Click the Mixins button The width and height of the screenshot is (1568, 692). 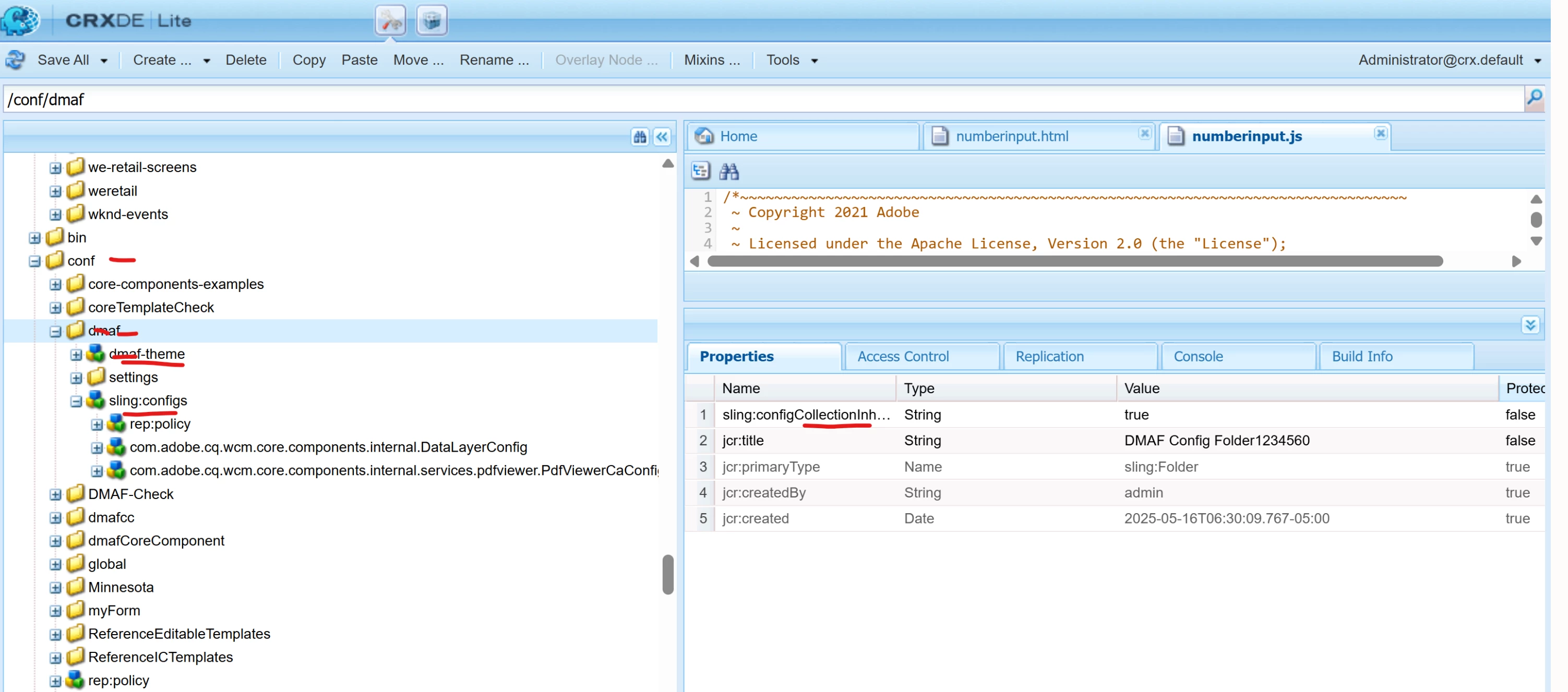711,59
